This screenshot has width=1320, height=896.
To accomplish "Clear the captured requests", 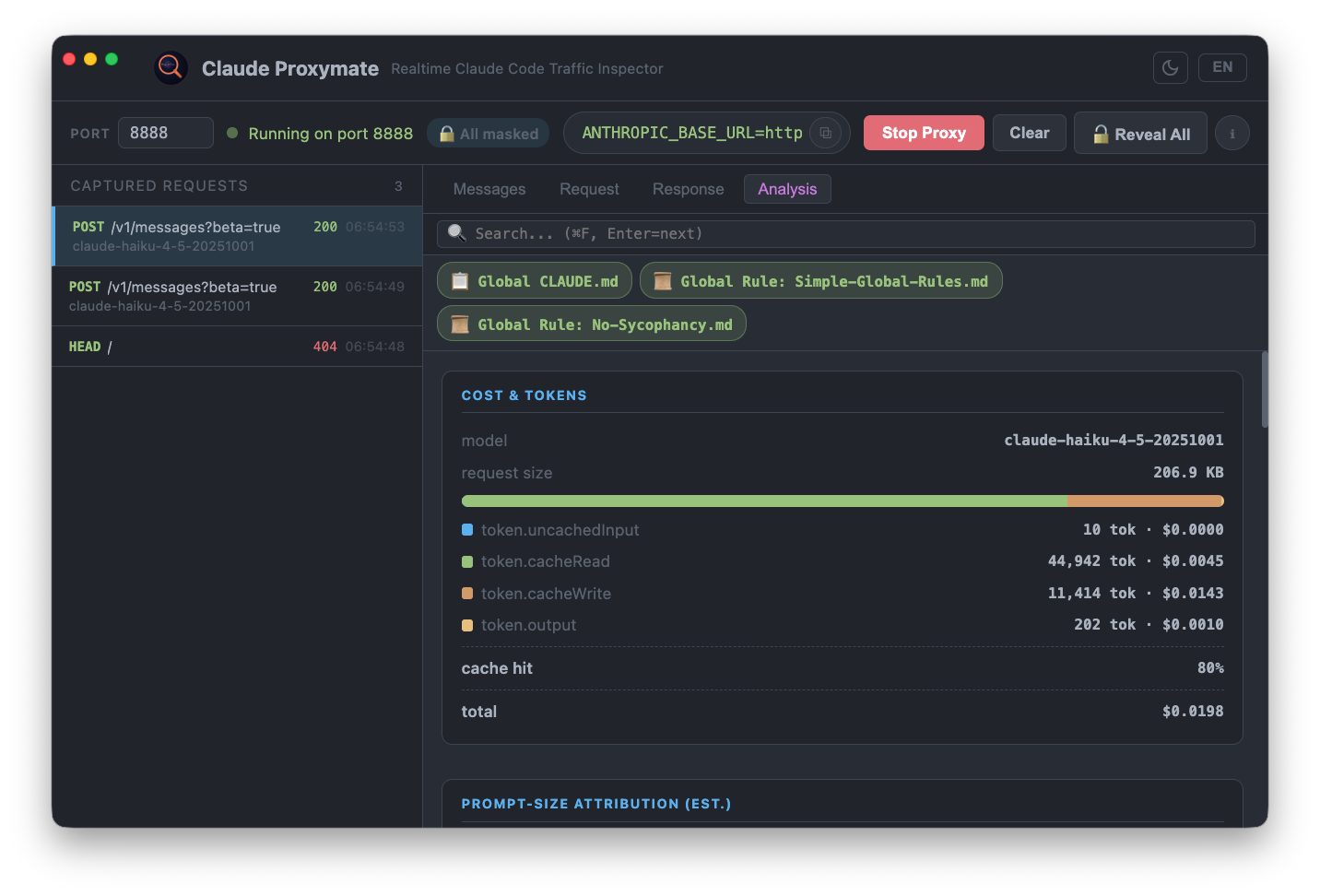I will coord(1030,133).
